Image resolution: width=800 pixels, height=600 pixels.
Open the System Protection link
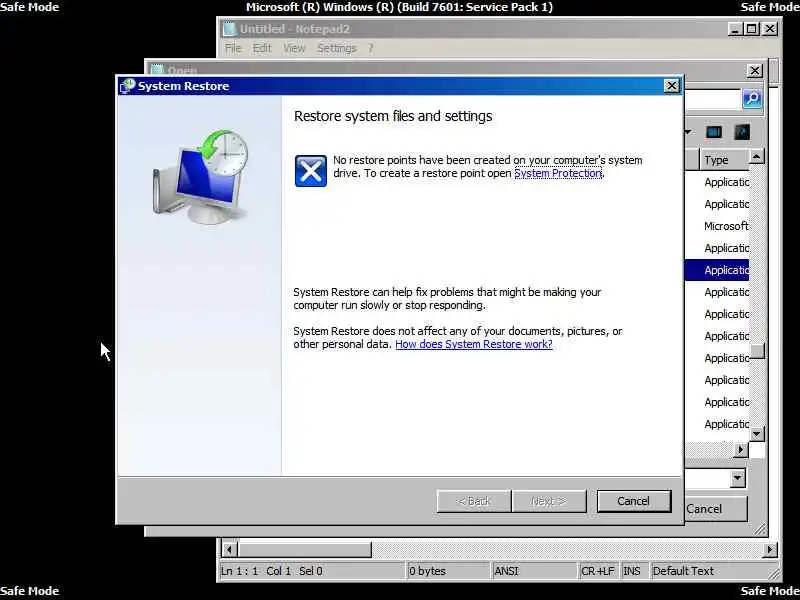[x=558, y=173]
